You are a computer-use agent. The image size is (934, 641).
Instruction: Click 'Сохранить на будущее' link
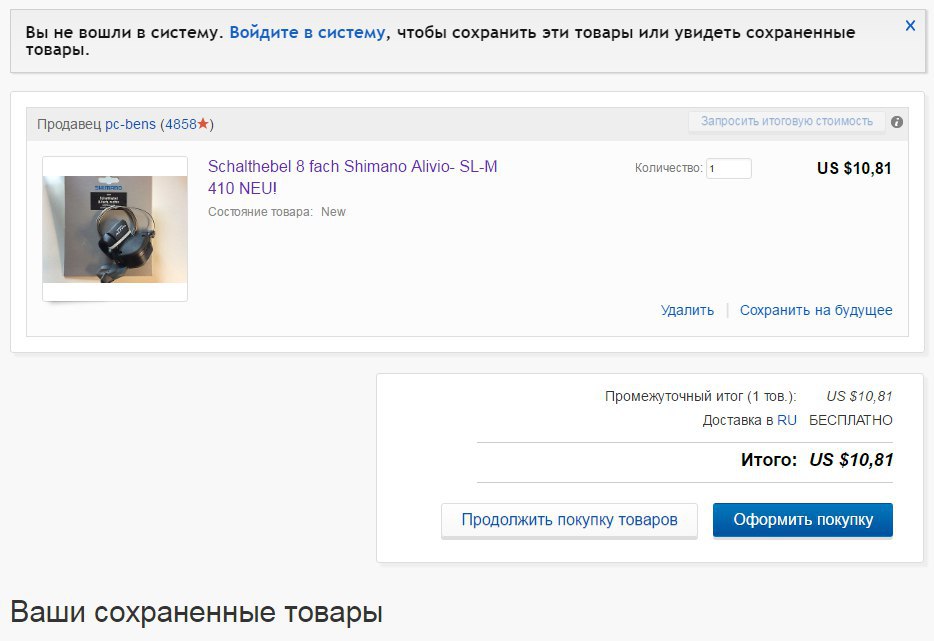coord(816,310)
